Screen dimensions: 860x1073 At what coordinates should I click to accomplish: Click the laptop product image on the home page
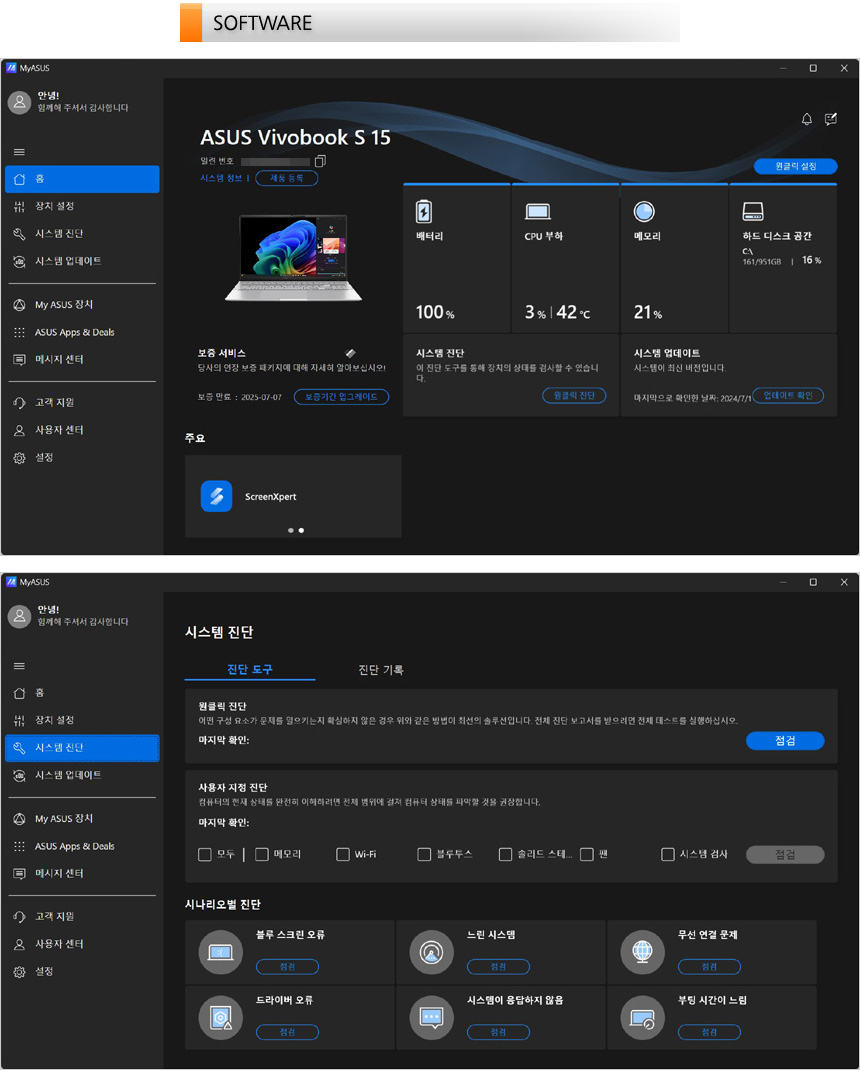click(293, 259)
